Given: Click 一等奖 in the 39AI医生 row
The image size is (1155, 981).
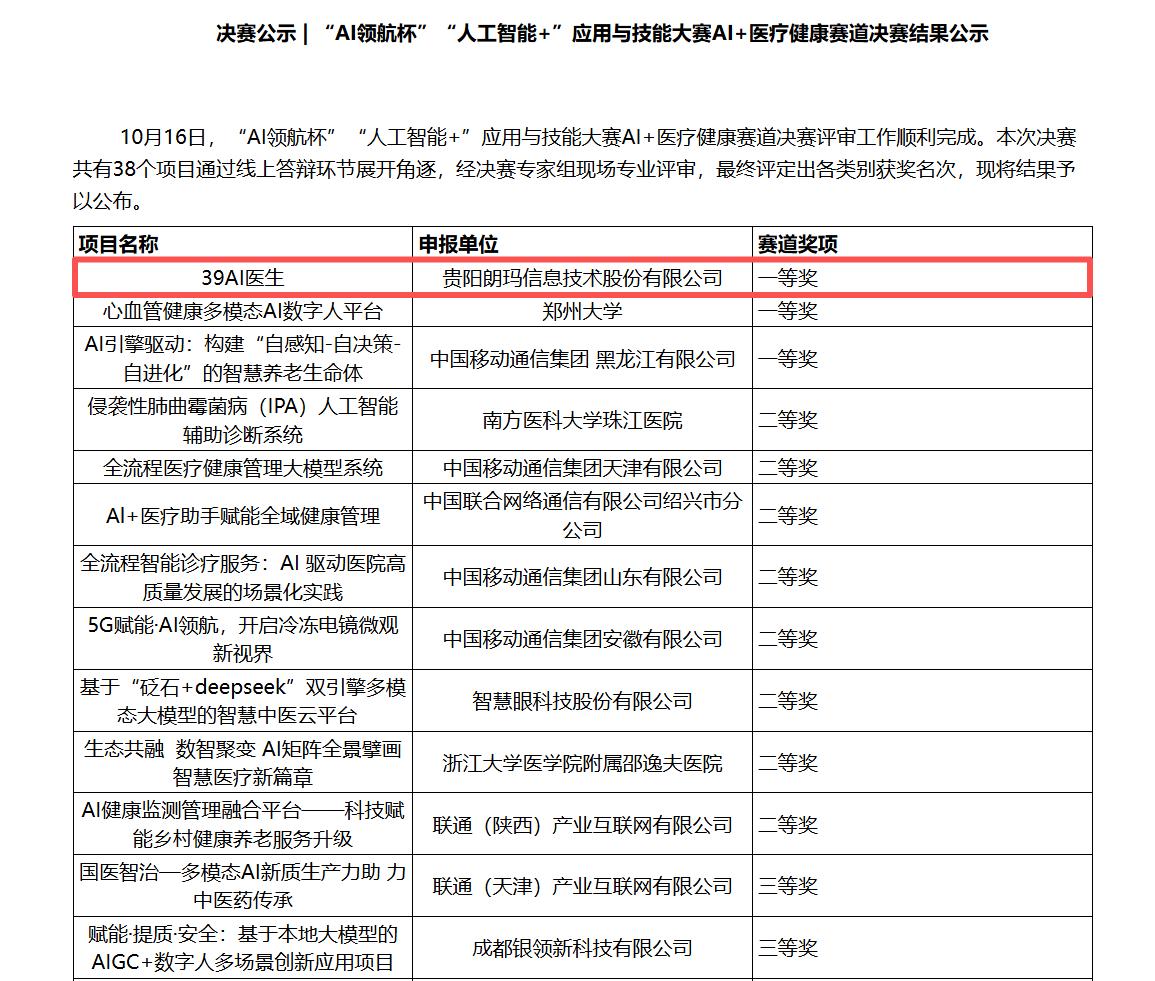Looking at the screenshot, I should pyautogui.click(x=788, y=277).
